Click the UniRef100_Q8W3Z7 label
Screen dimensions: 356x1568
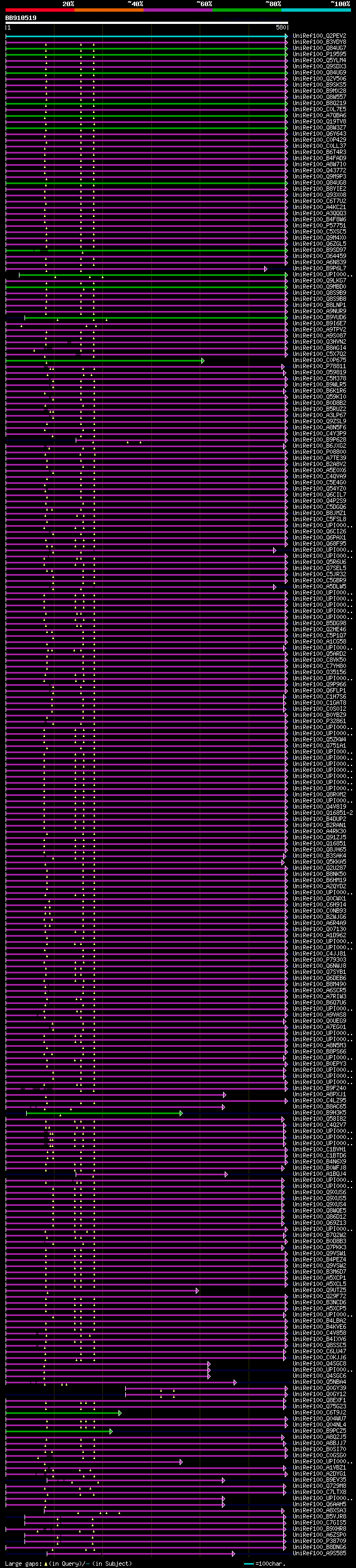[319, 128]
